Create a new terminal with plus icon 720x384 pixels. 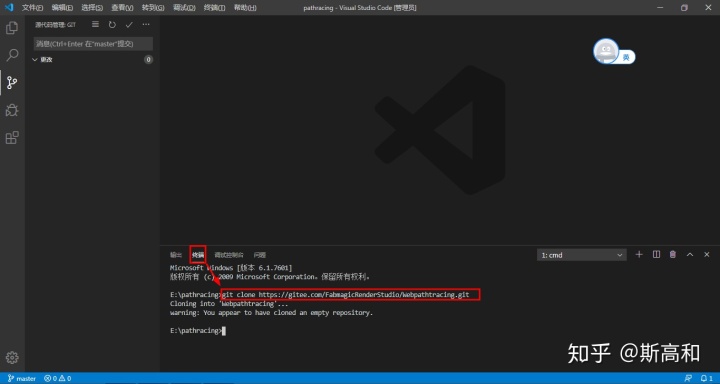click(x=639, y=254)
